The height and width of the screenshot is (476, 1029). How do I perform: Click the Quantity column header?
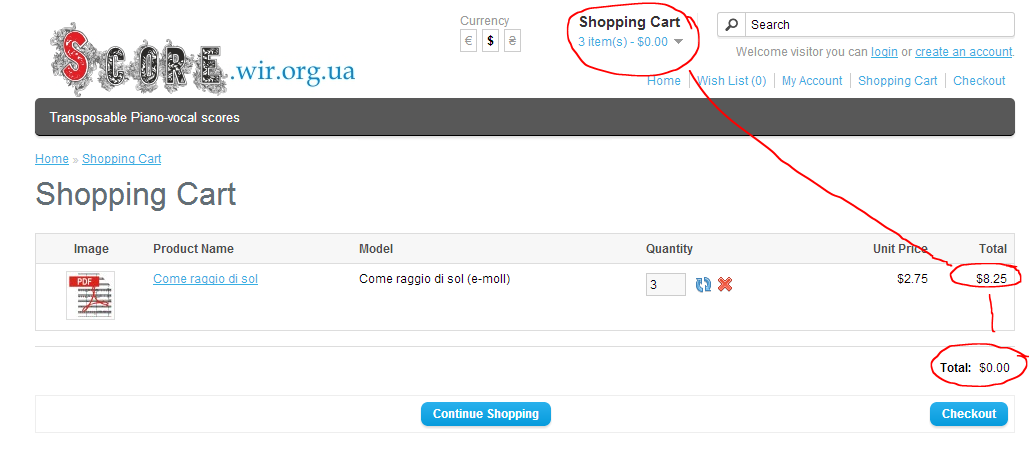coord(669,249)
